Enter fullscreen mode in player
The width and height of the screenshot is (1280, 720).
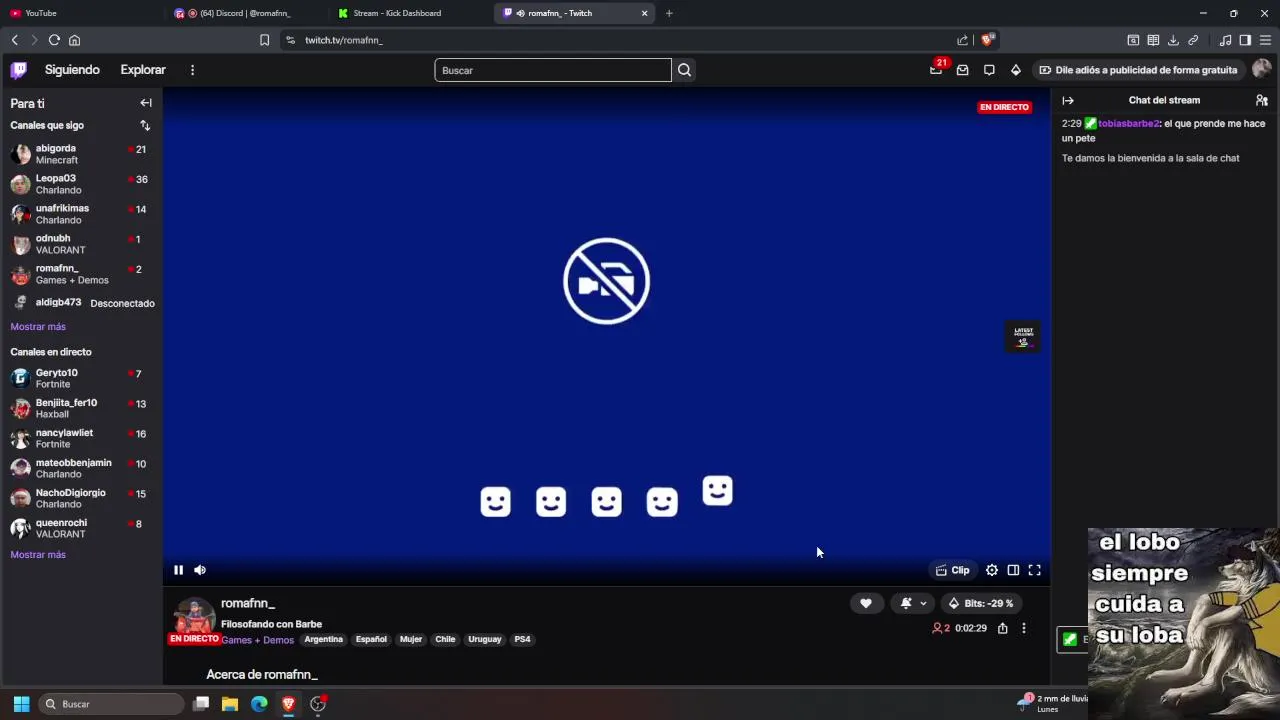[x=1035, y=570]
